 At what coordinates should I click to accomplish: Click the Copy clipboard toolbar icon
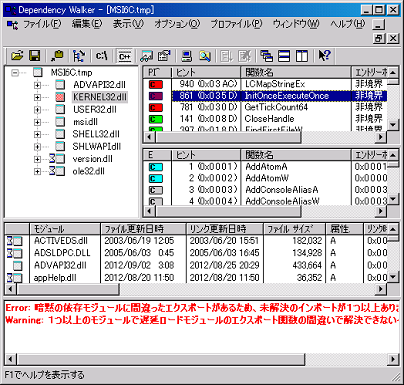pyautogui.click(x=57, y=56)
